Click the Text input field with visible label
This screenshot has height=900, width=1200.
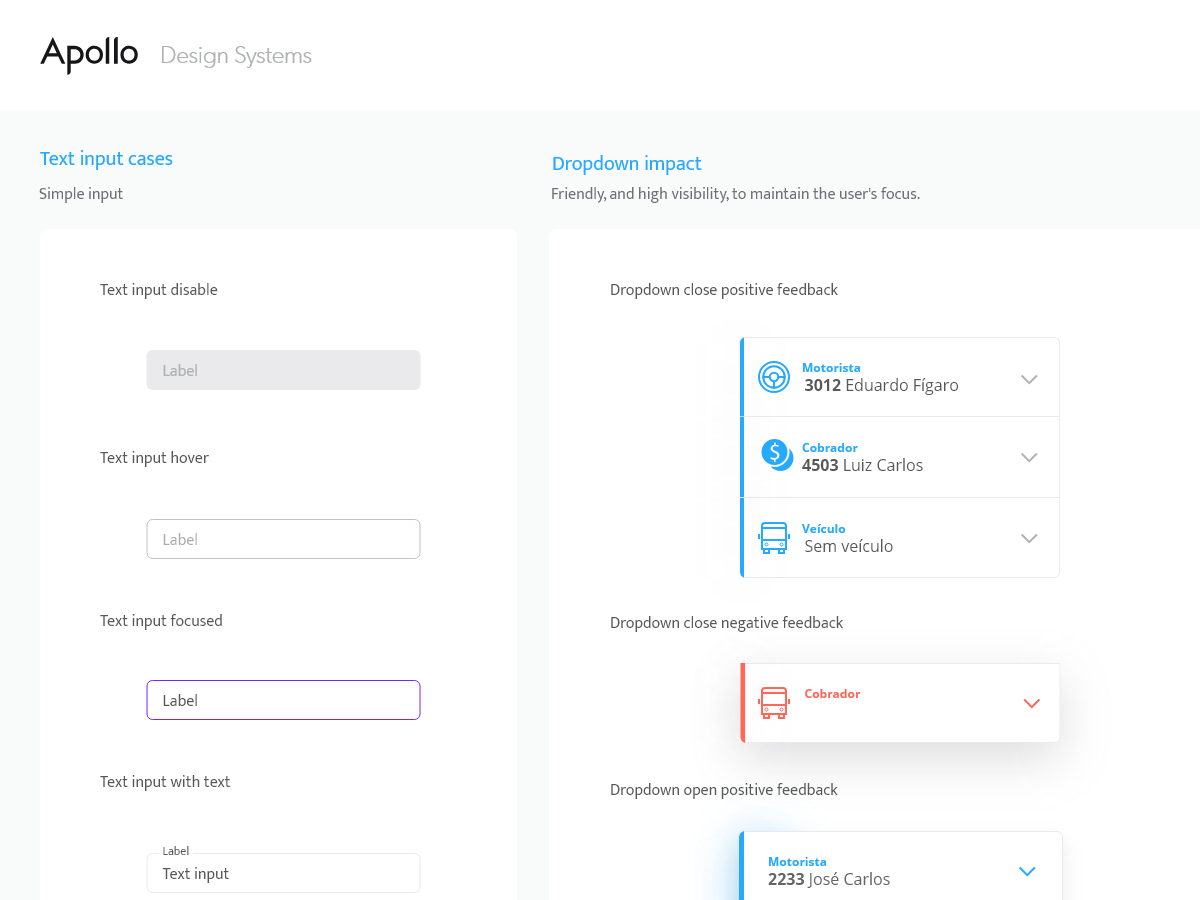click(283, 873)
